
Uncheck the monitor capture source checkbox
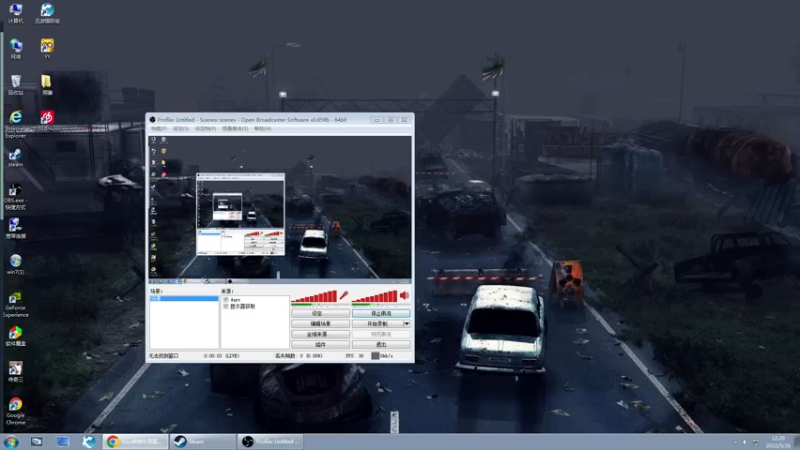[x=226, y=307]
